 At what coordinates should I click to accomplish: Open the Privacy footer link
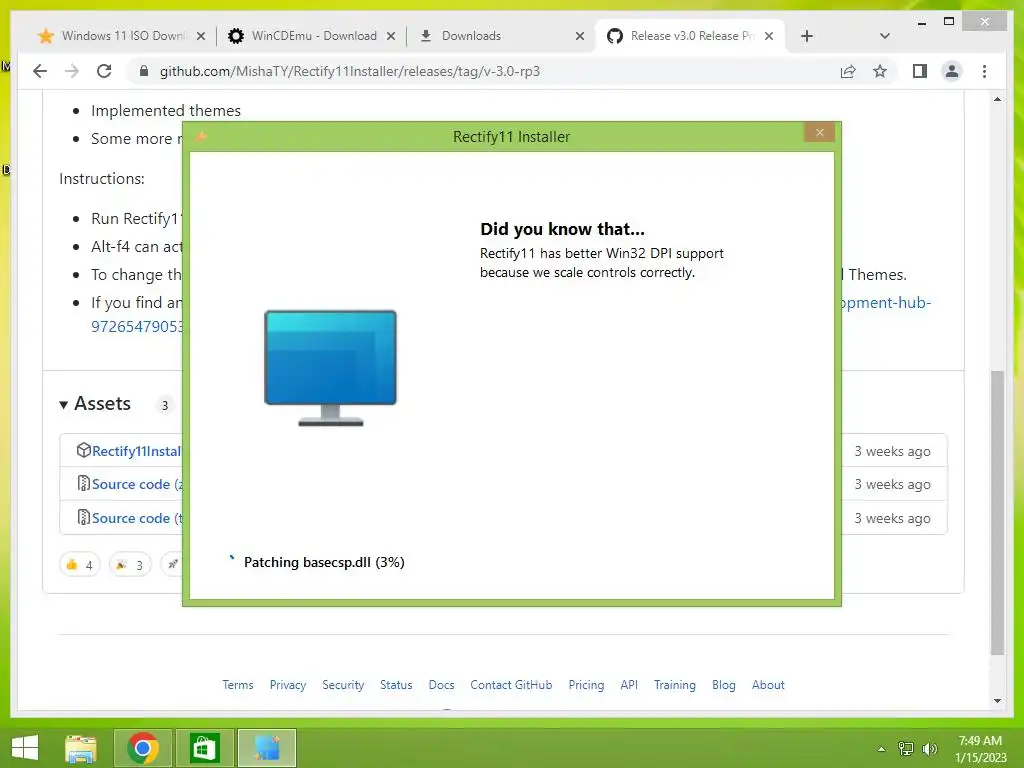point(287,684)
